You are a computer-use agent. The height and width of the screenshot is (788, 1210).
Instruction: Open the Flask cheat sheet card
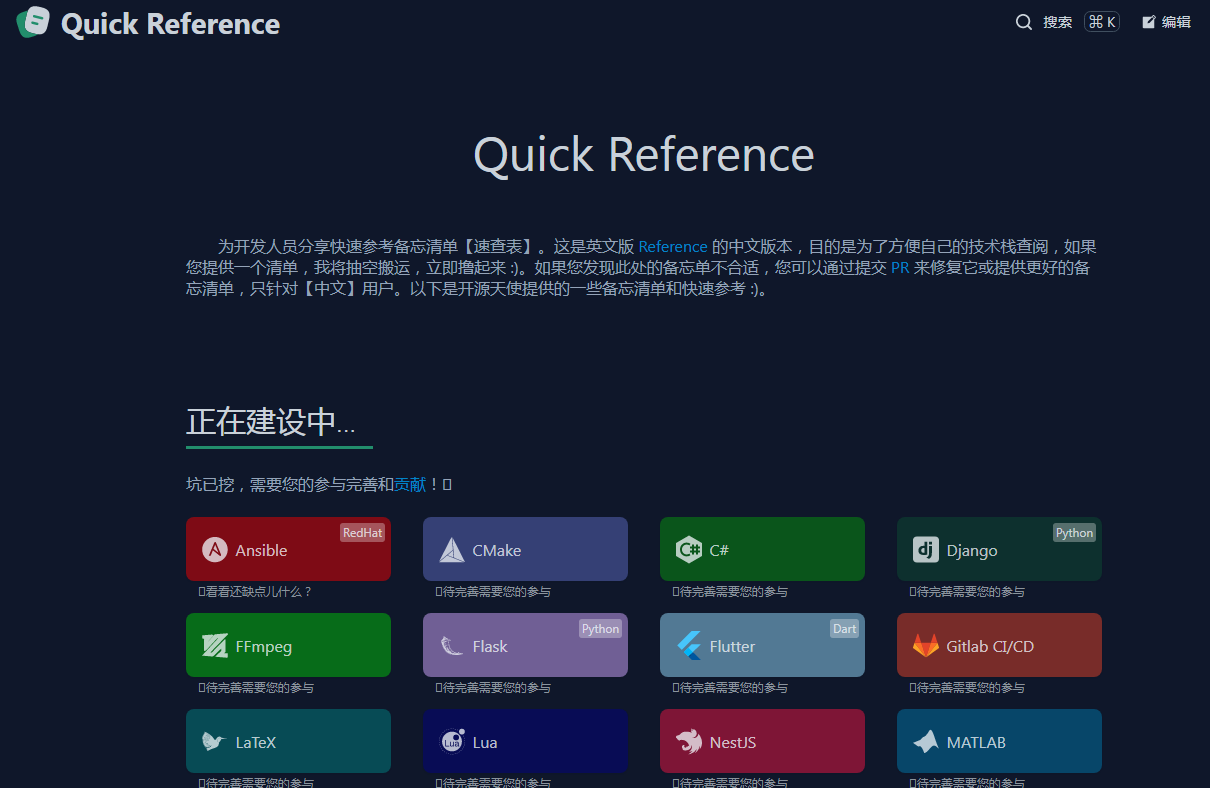(x=525, y=646)
